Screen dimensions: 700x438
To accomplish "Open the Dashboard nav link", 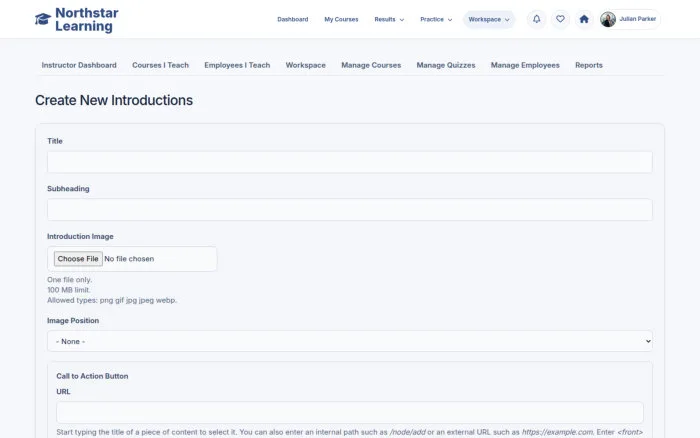I will [292, 19].
